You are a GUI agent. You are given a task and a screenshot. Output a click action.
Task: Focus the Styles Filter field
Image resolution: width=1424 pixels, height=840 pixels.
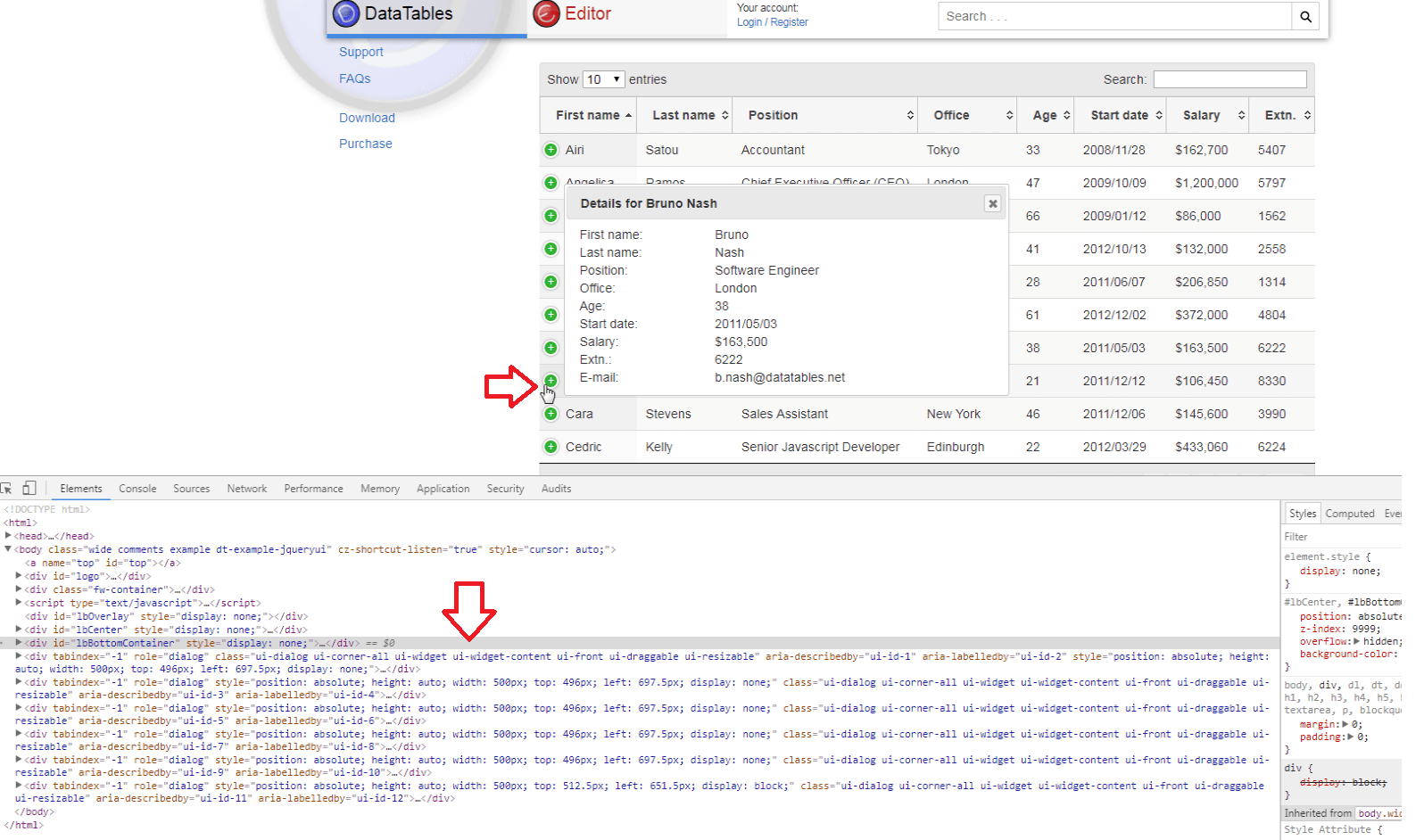pos(1342,537)
